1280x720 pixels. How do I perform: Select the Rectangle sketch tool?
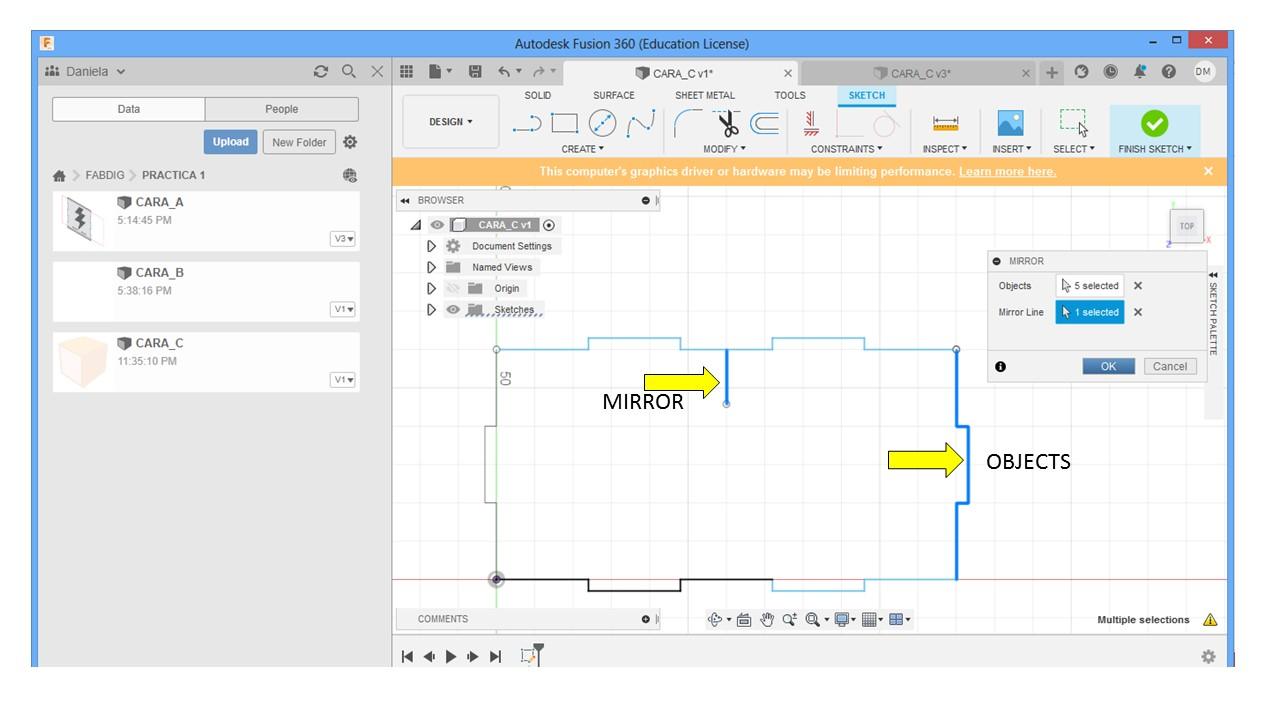(x=565, y=123)
